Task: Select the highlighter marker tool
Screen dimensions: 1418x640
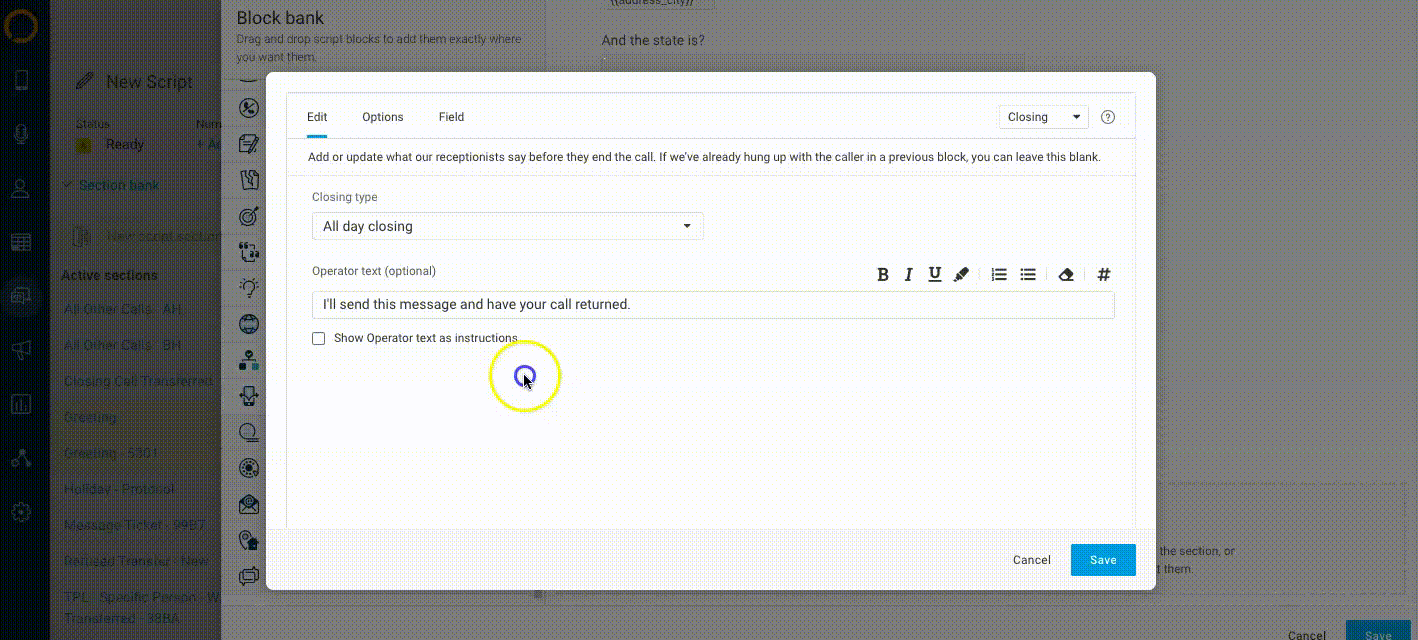Action: coord(961,275)
